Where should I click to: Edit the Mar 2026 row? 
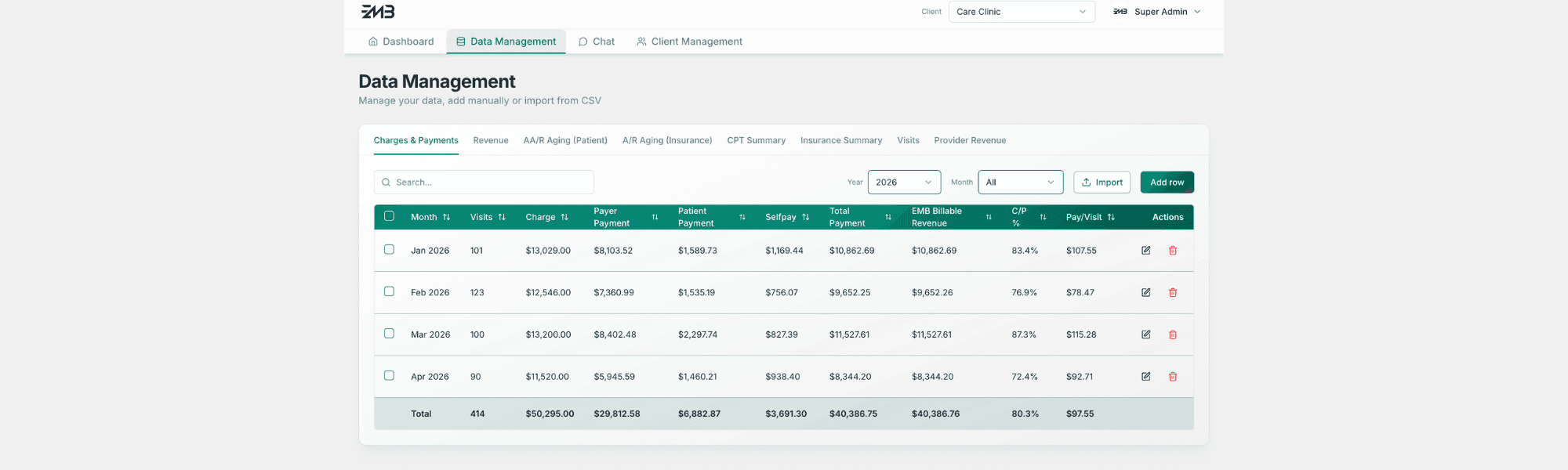(x=1145, y=334)
